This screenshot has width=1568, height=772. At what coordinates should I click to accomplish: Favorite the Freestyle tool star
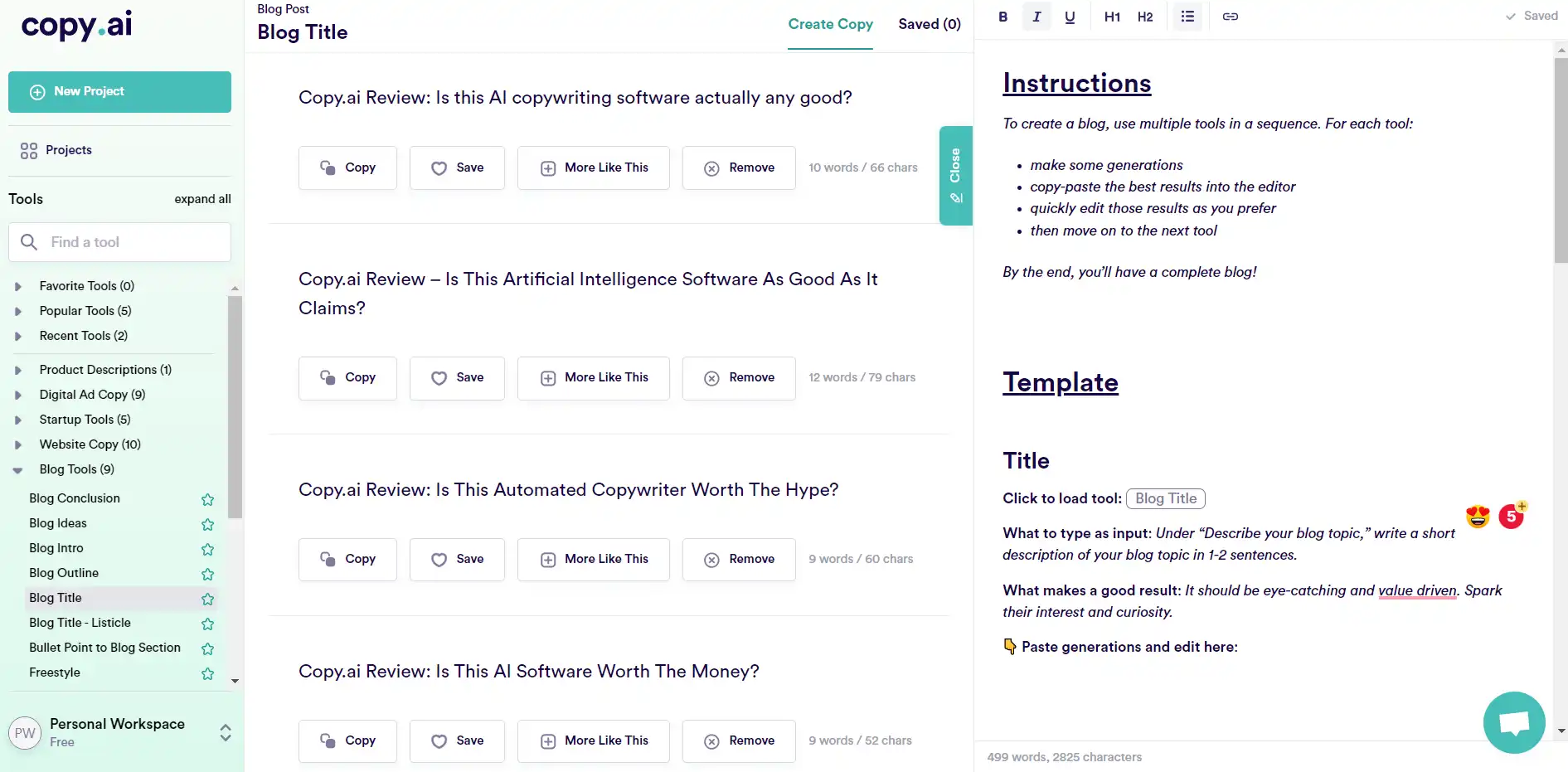click(x=207, y=673)
